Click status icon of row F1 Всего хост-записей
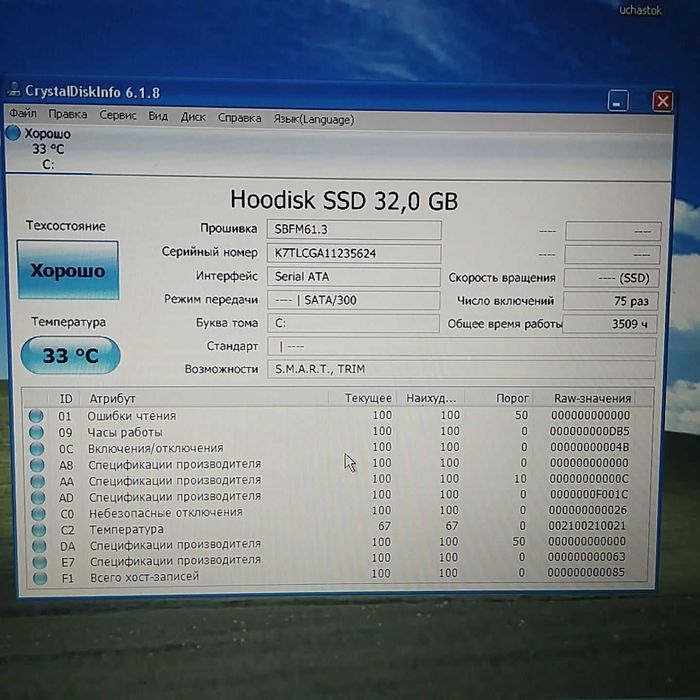This screenshot has height=700, width=700. point(40,578)
